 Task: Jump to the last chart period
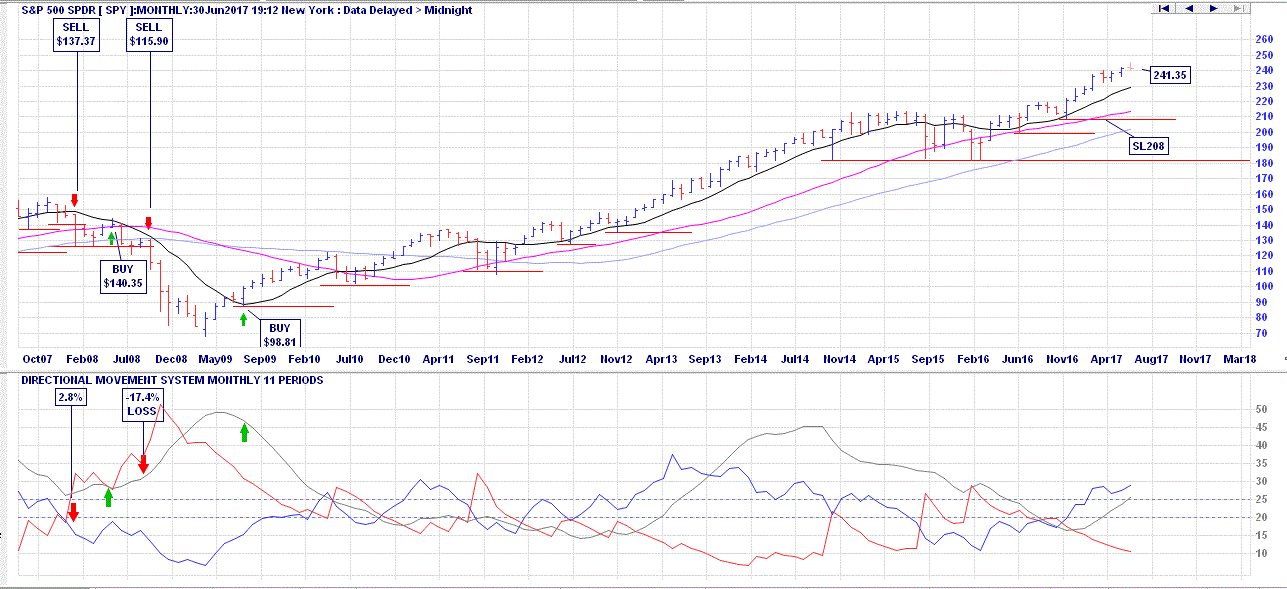point(1237,8)
